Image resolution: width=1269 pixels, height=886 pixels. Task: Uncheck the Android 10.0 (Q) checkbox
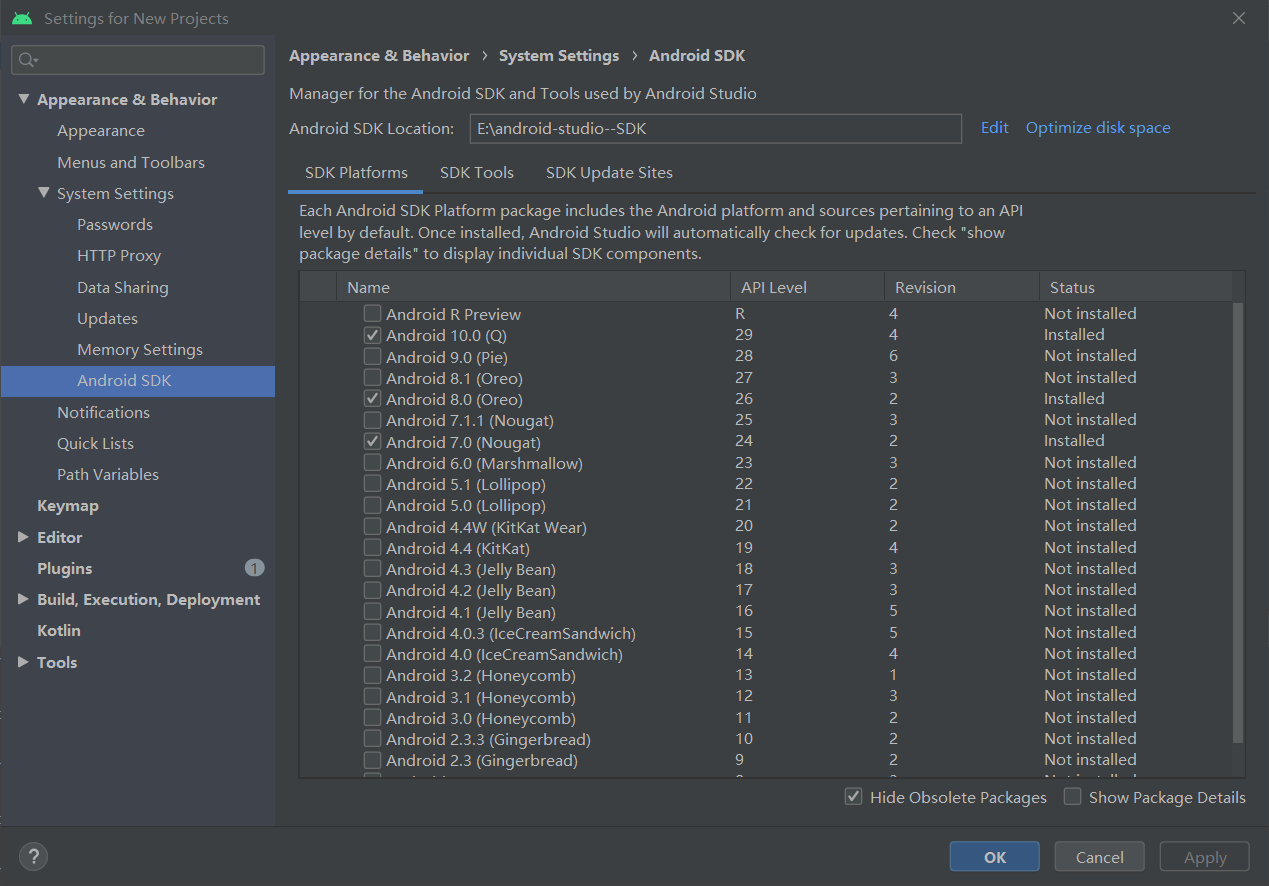[x=372, y=335]
